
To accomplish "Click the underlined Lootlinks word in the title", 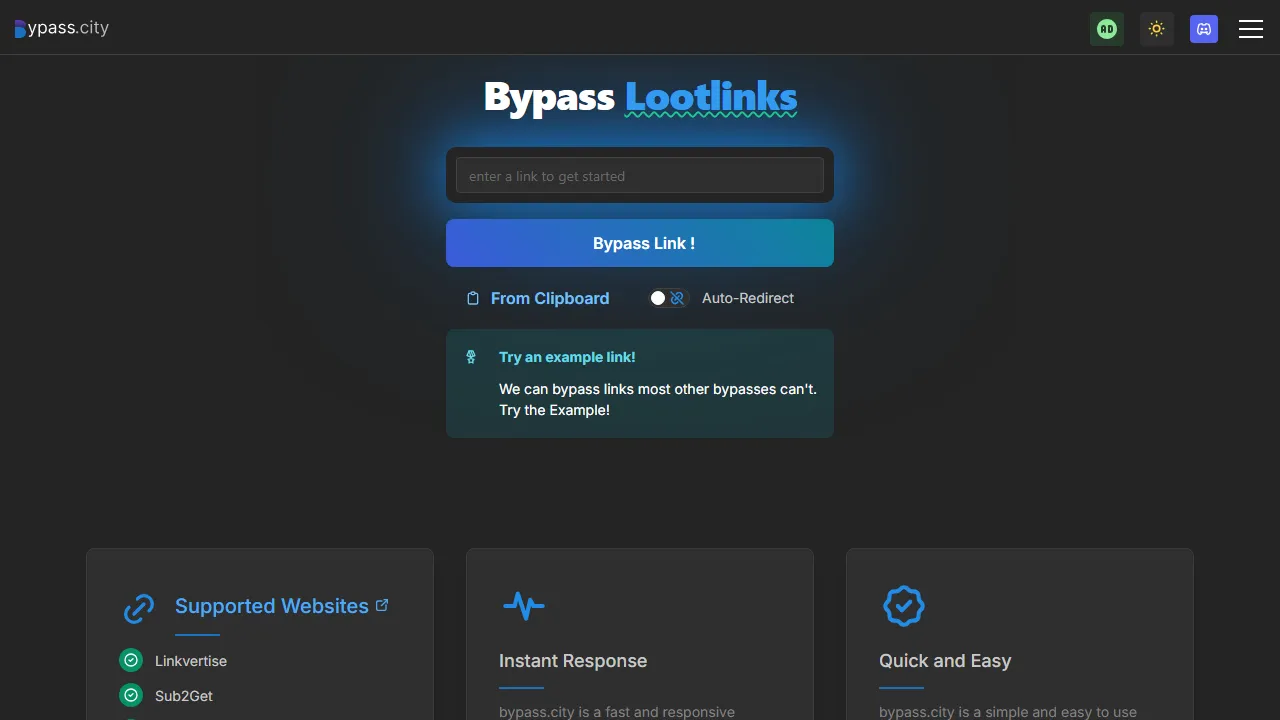I will [710, 97].
